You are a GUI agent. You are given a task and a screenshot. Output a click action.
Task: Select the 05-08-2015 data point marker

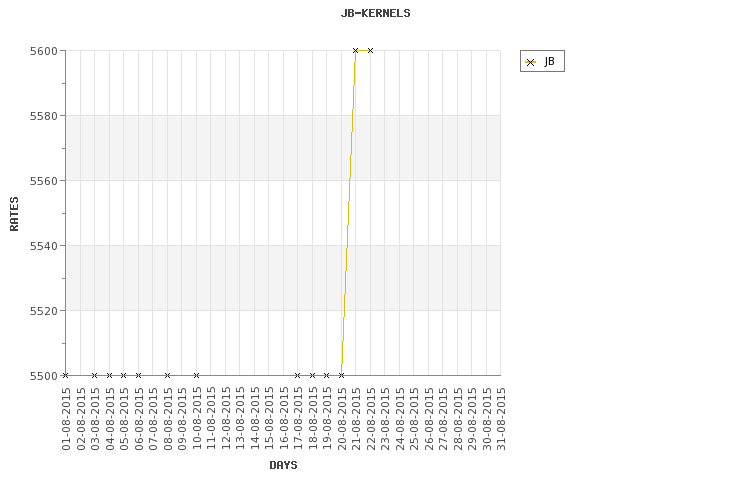tap(123, 376)
